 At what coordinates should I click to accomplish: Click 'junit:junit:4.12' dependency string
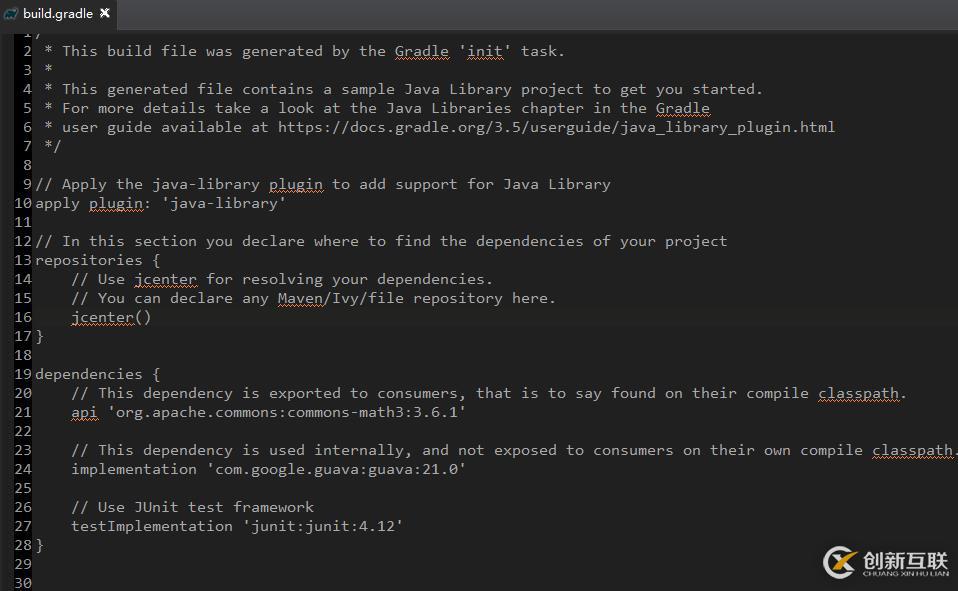(x=323, y=526)
